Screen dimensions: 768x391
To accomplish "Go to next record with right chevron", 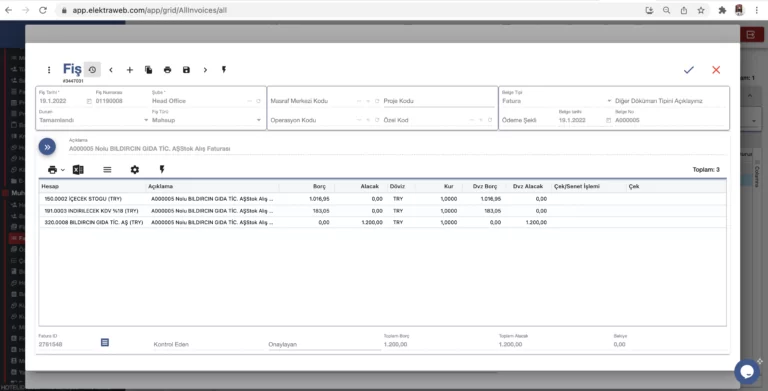I will (x=205, y=70).
